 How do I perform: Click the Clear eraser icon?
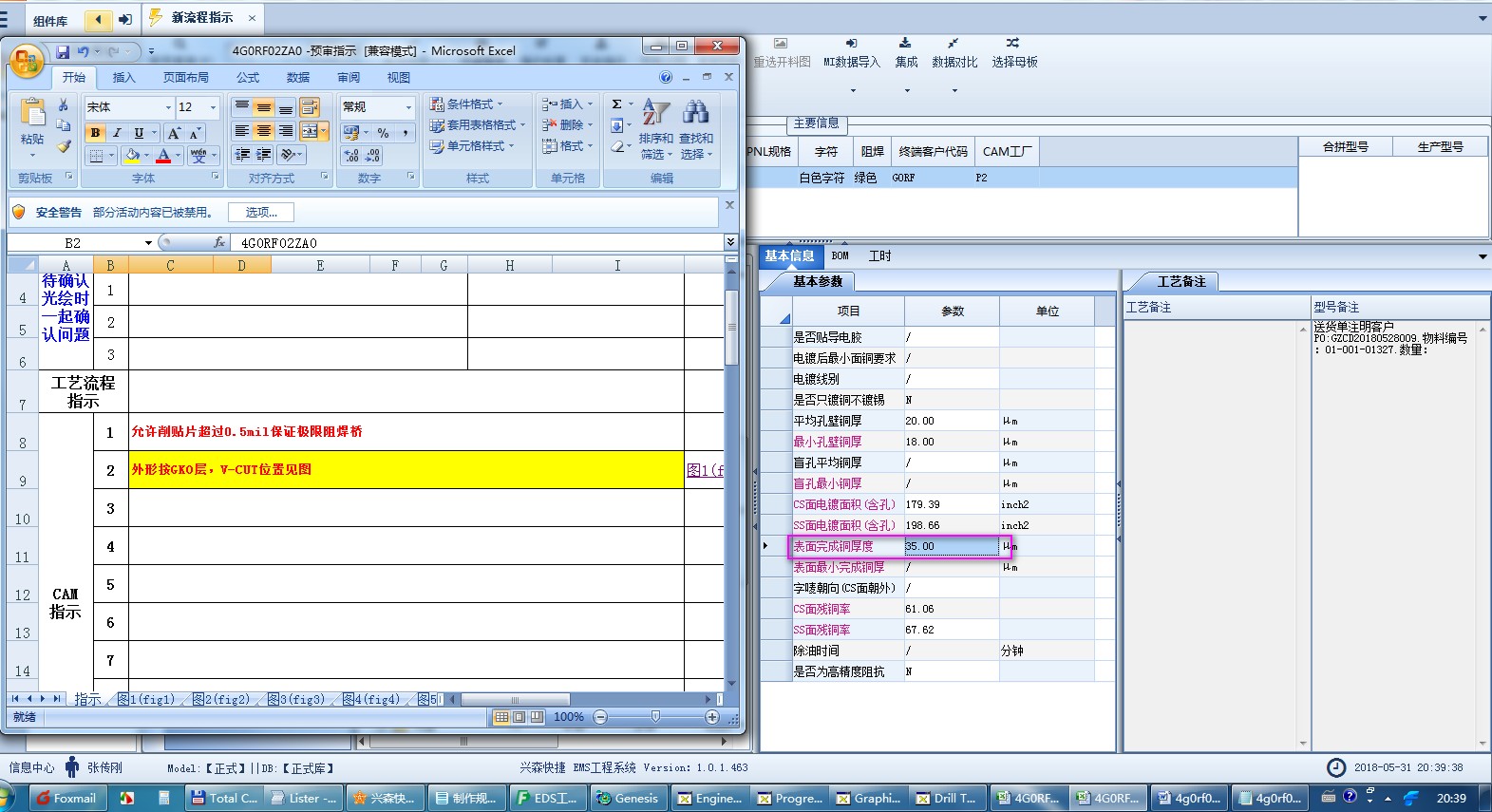[617, 146]
